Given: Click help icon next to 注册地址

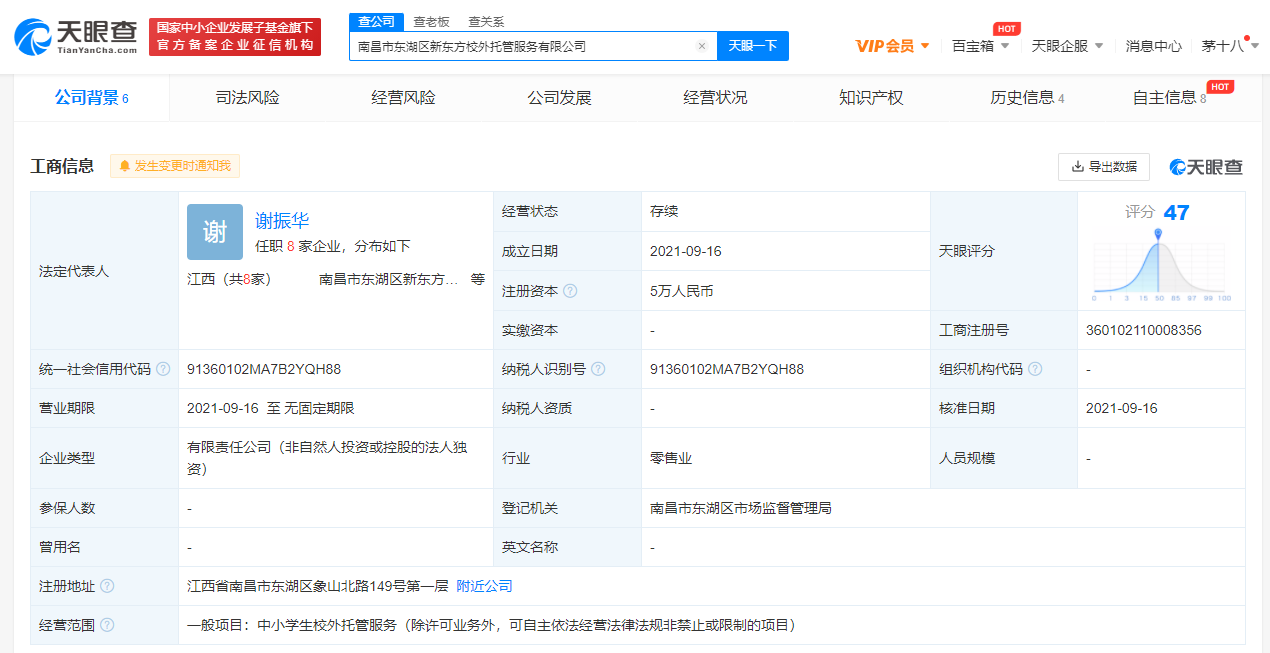Looking at the screenshot, I should (x=107, y=586).
